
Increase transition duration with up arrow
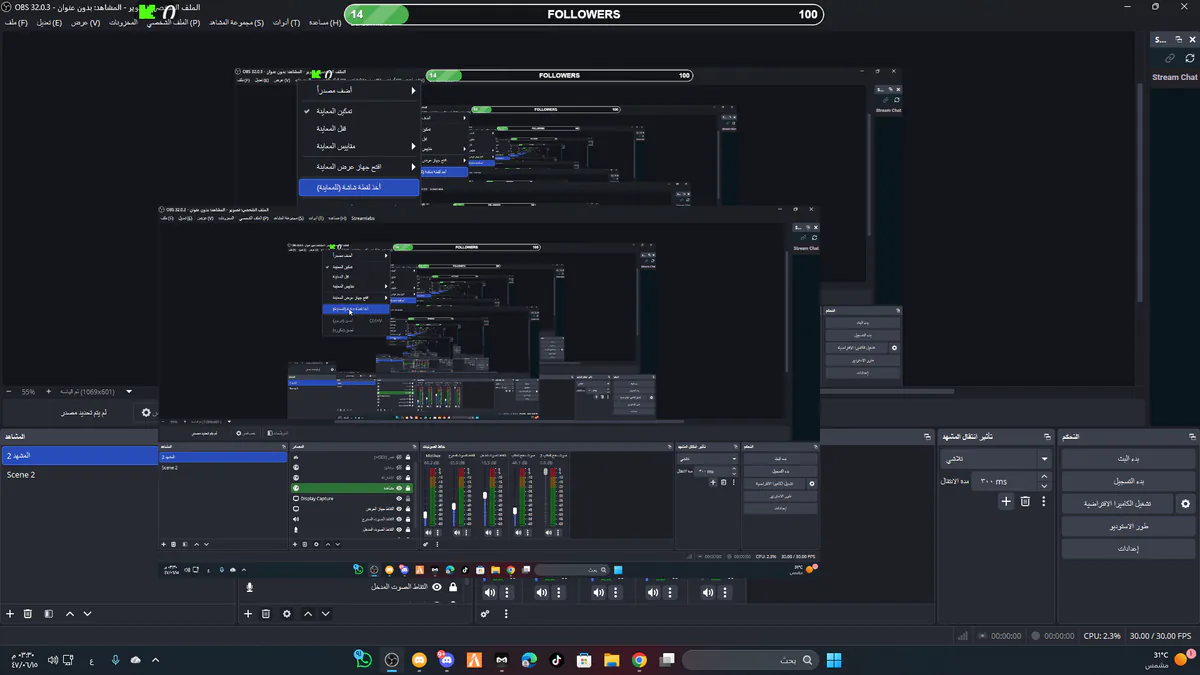(1045, 477)
